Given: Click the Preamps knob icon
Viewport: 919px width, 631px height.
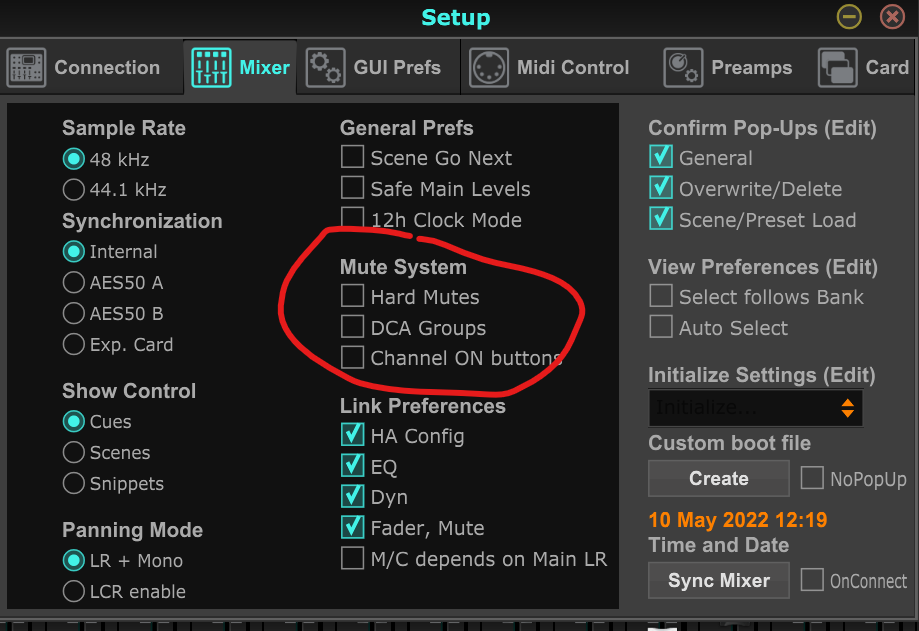Looking at the screenshot, I should point(683,68).
